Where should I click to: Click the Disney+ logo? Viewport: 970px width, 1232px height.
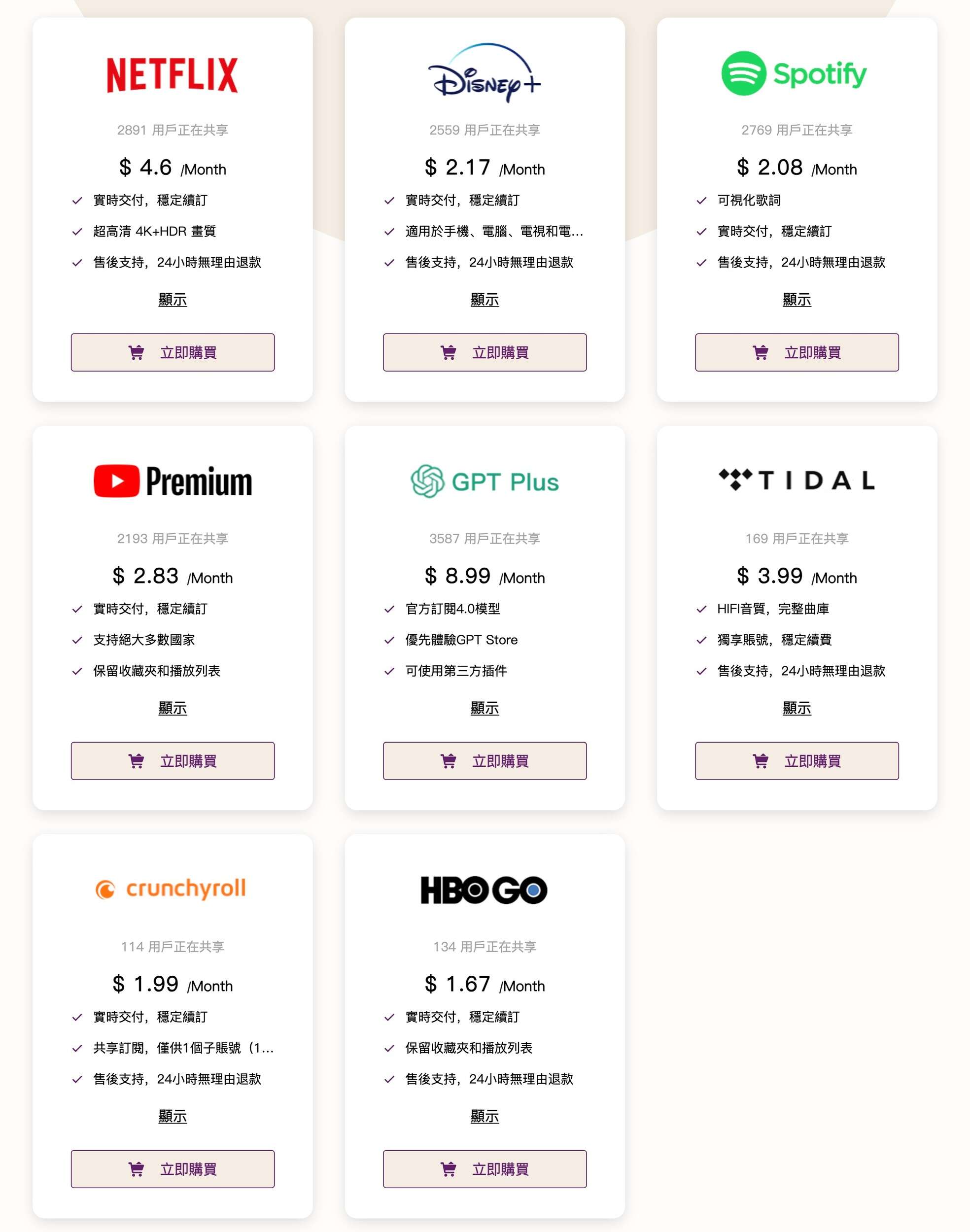[484, 73]
